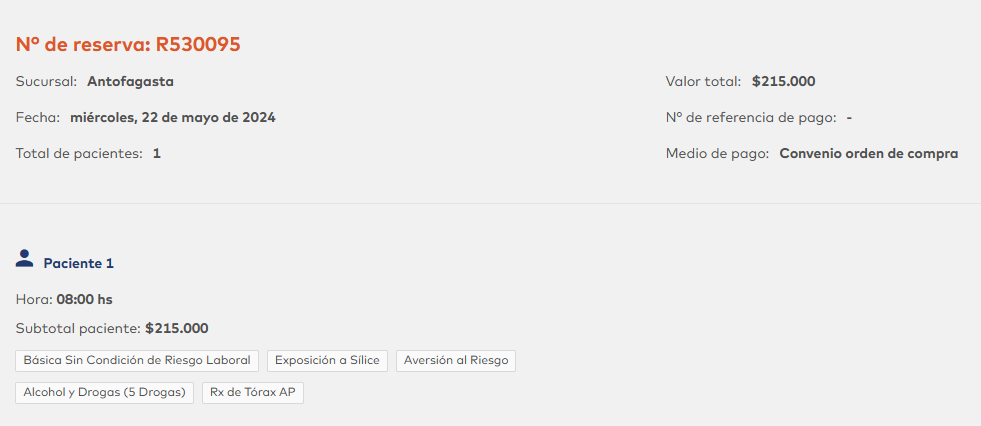Image resolution: width=981 pixels, height=426 pixels.
Task: Click the Valor total amount $215.000
Action: (783, 81)
